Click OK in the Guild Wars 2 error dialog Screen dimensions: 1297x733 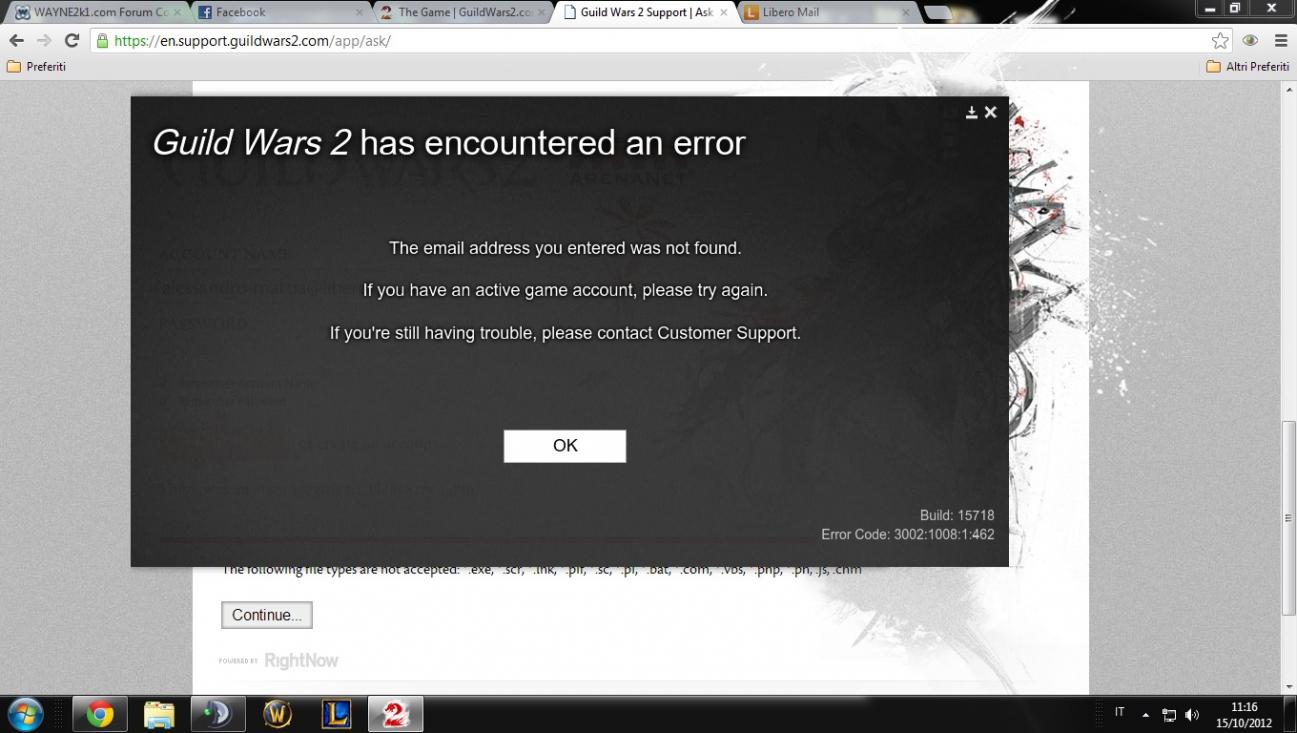565,446
